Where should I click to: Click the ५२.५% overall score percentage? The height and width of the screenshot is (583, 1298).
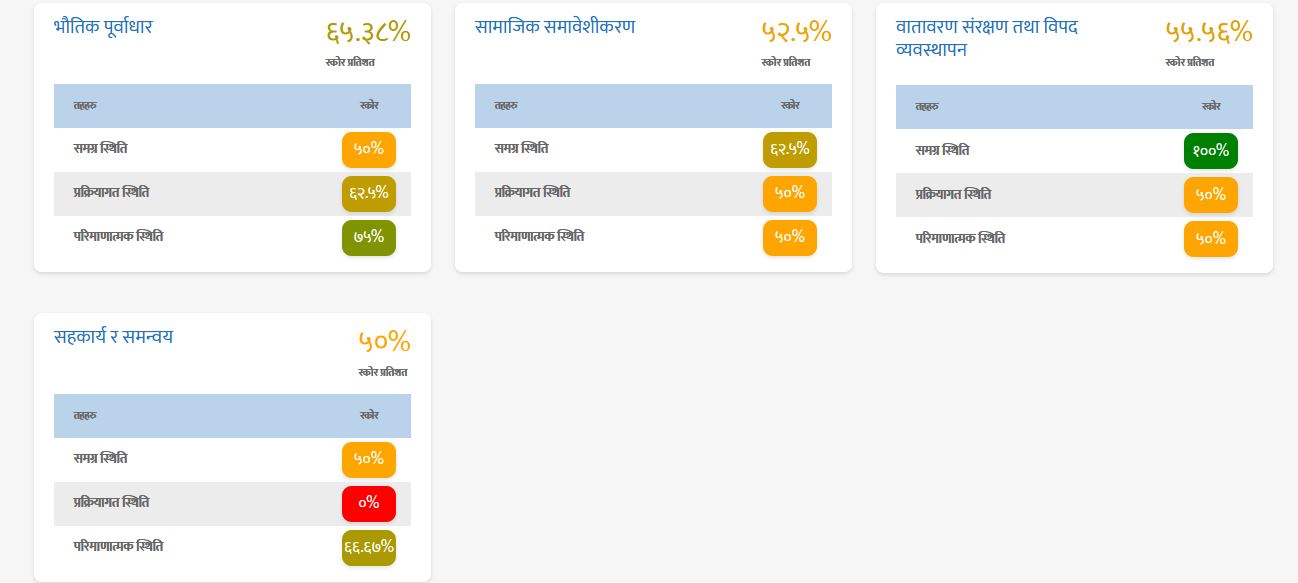coord(795,32)
